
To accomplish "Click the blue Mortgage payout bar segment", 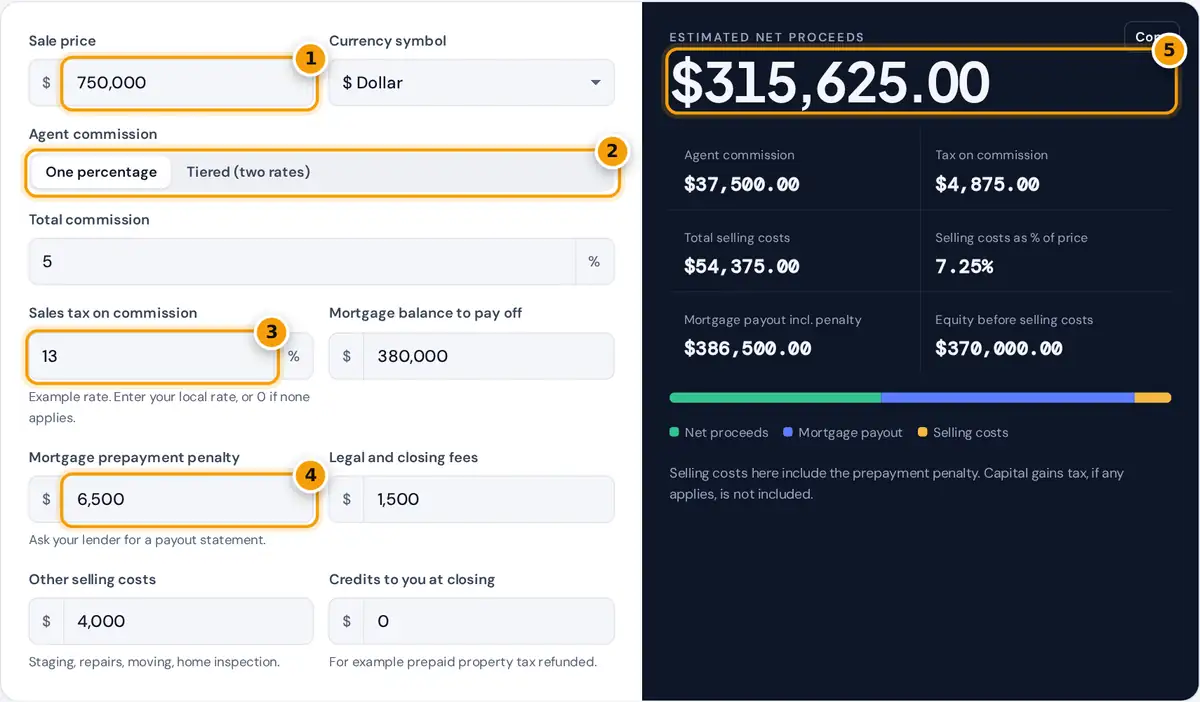I will click(x=1008, y=398).
